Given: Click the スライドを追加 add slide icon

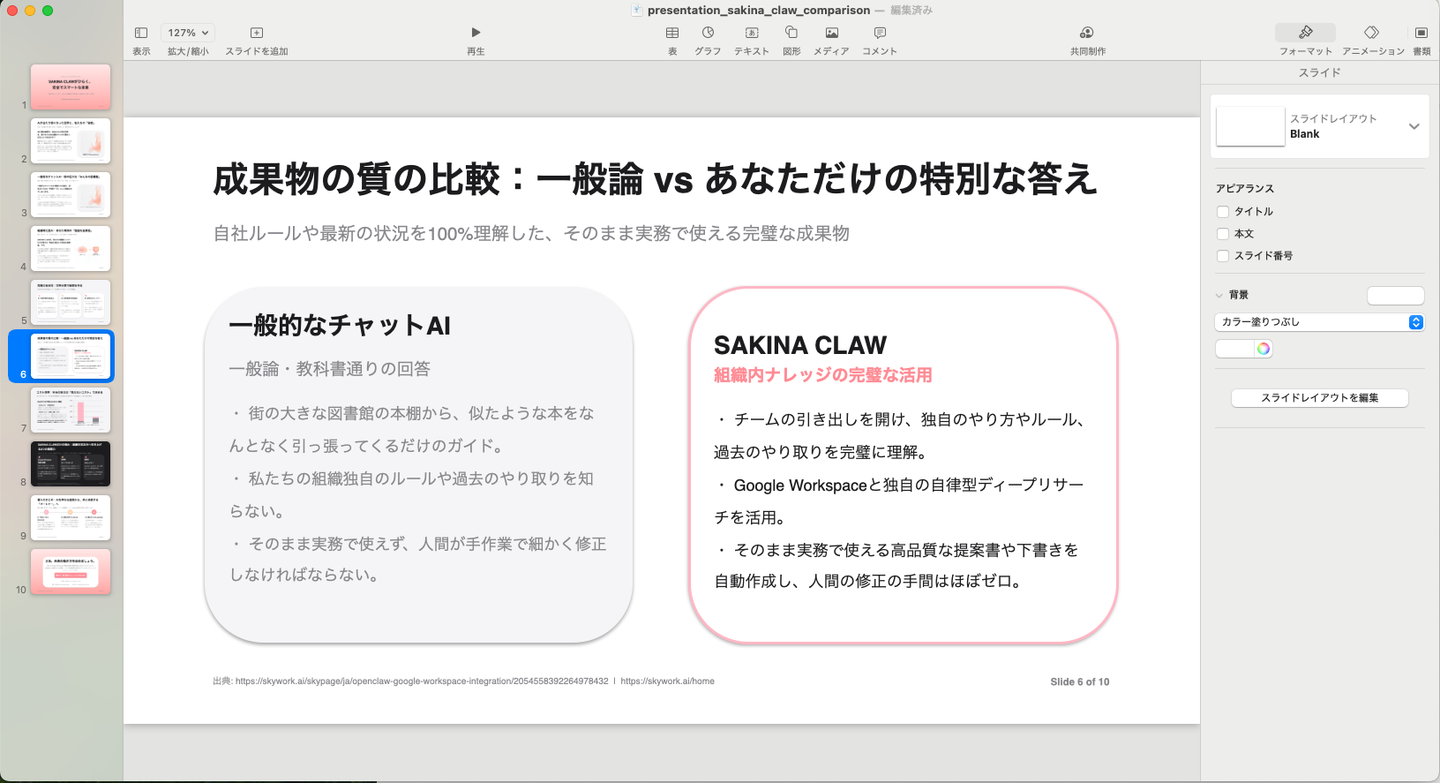Looking at the screenshot, I should (257, 33).
